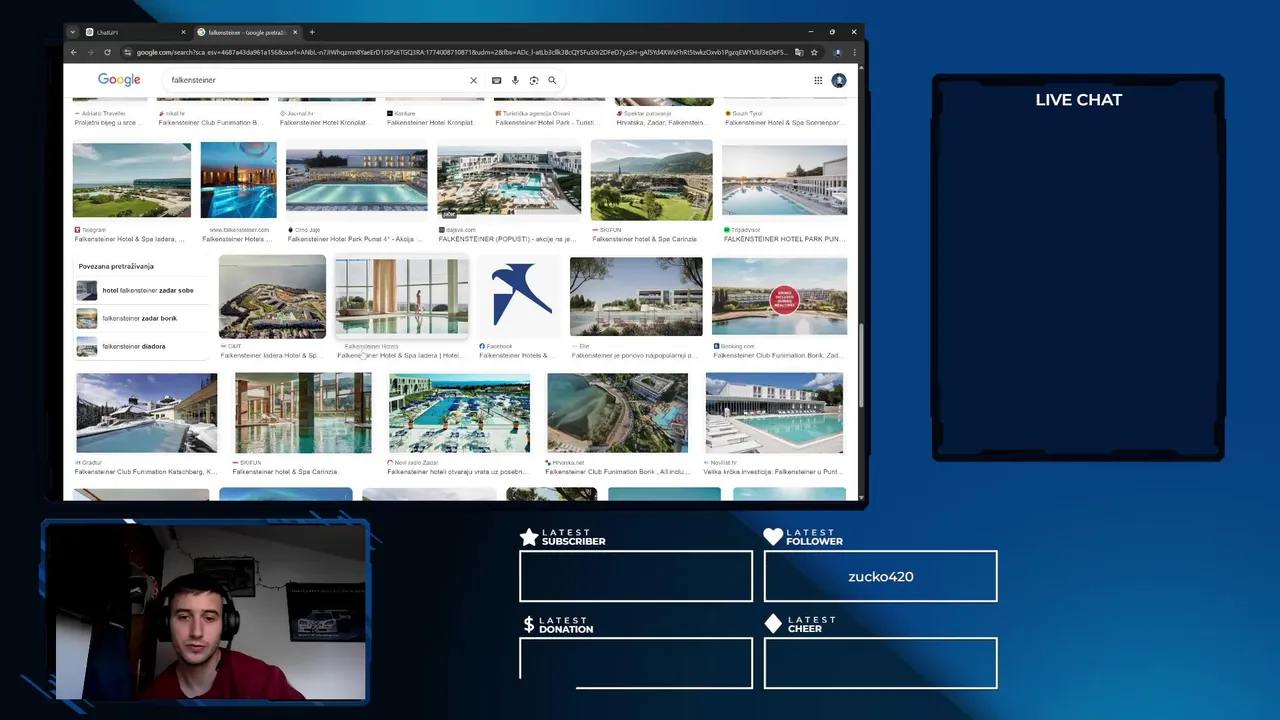Image resolution: width=1280 pixels, height=720 pixels.
Task: Open the Gradtur Club Funimation Katschberg image
Action: 146,413
